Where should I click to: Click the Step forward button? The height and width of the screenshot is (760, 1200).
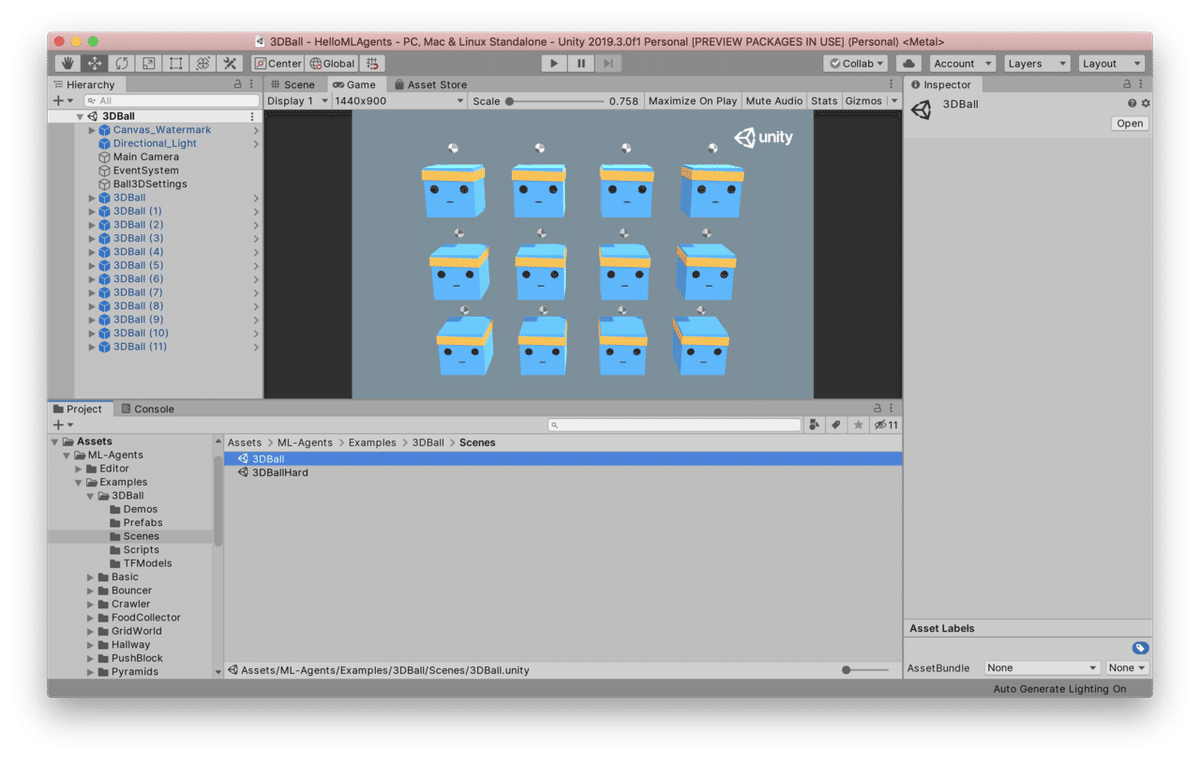(x=608, y=63)
